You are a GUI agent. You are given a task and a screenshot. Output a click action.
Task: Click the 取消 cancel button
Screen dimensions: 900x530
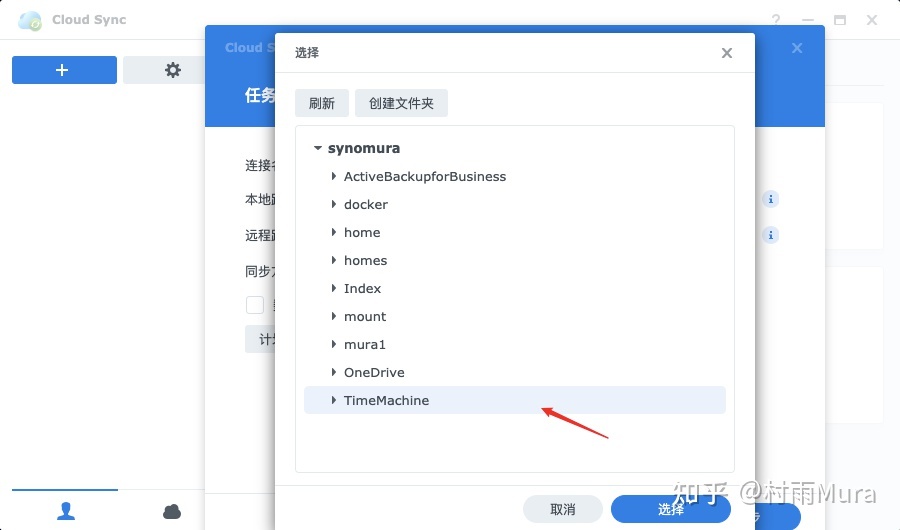(562, 509)
